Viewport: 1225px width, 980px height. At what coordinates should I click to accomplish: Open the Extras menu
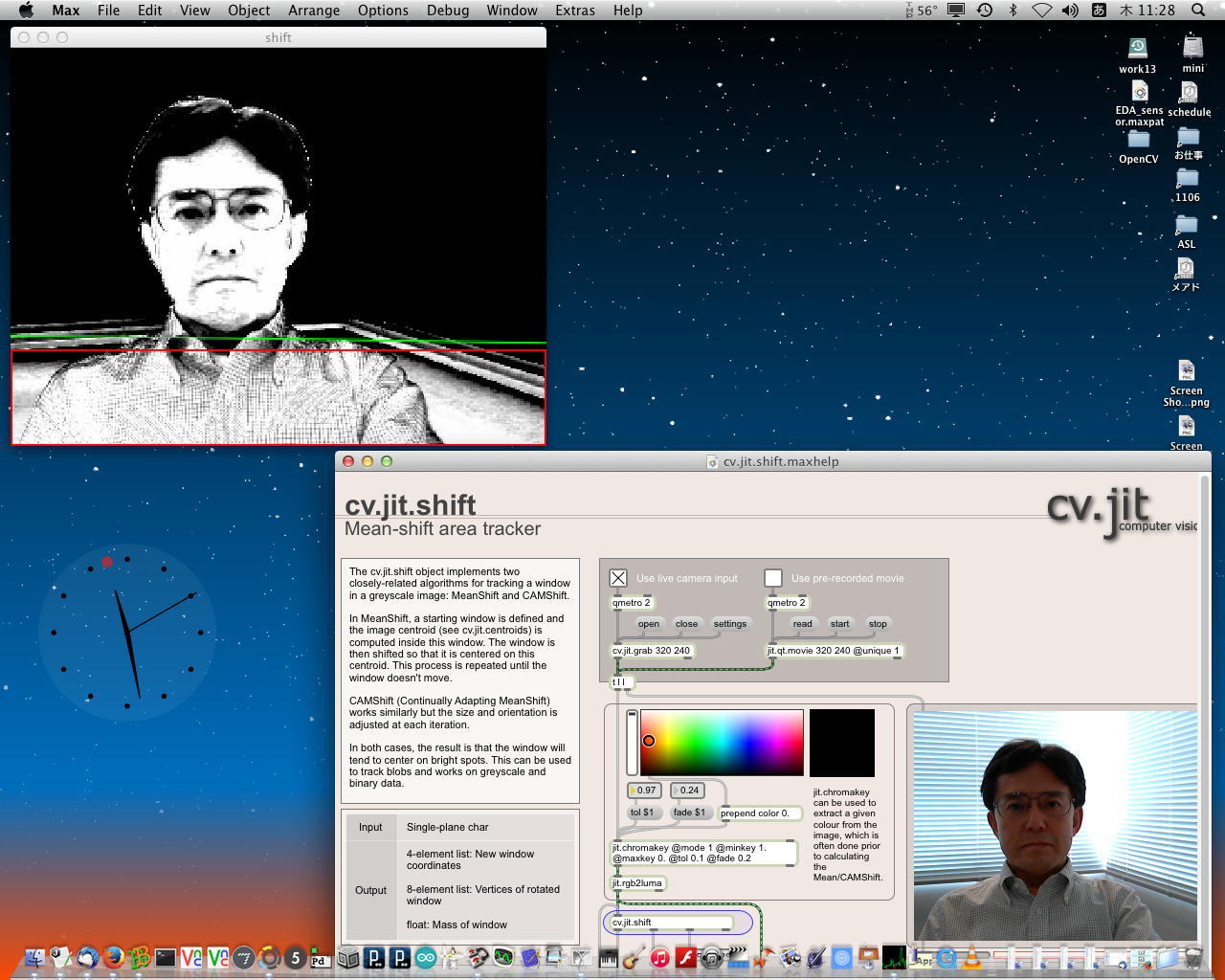pos(574,11)
